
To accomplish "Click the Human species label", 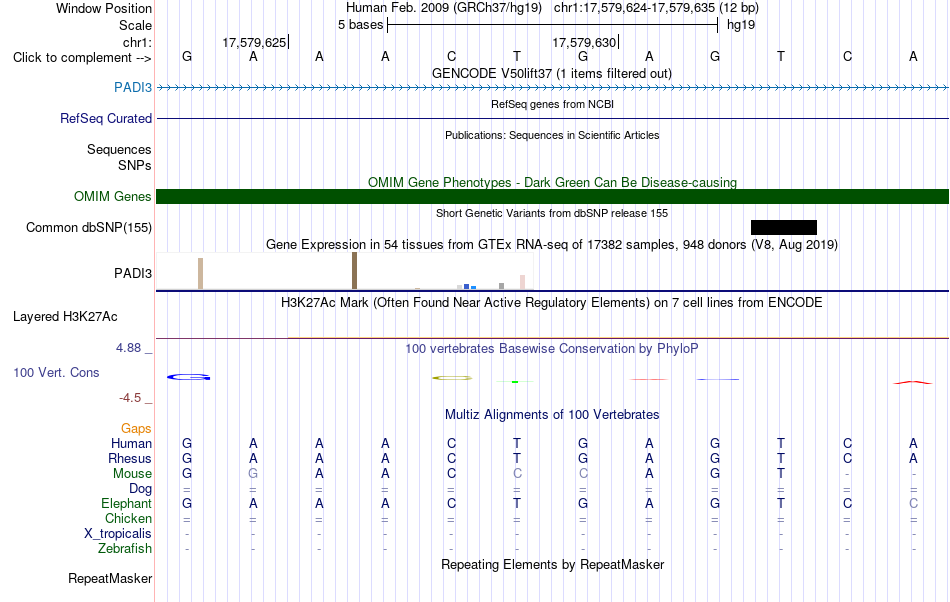I will click(131, 443).
